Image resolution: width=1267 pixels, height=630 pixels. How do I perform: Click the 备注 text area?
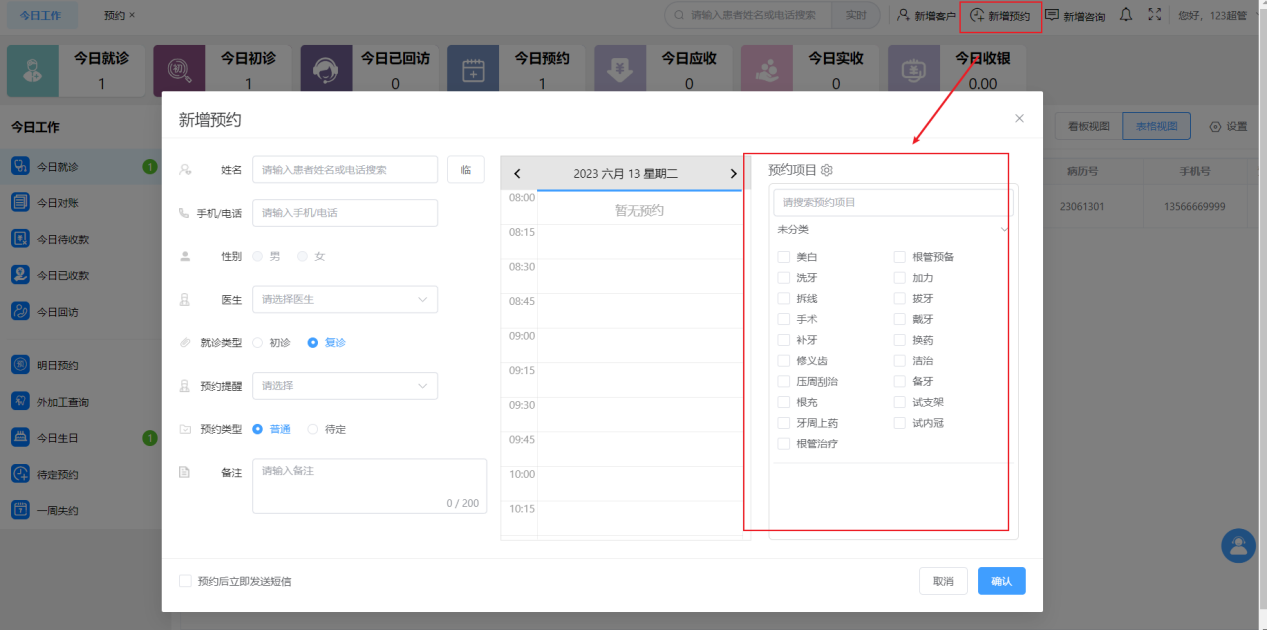(369, 486)
